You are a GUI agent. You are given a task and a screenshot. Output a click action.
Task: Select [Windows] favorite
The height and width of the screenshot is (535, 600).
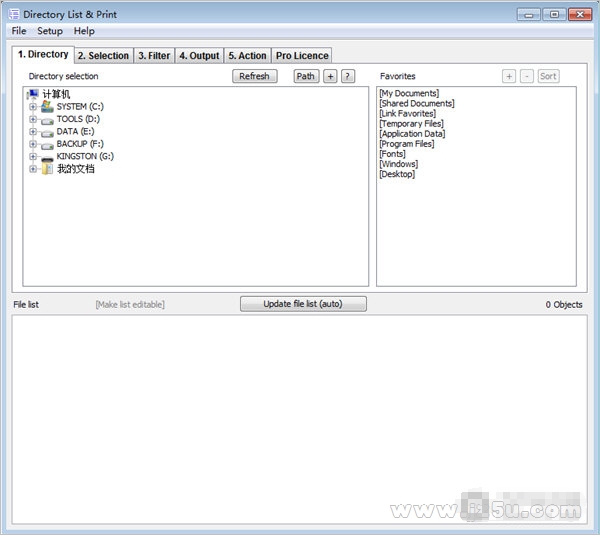[398, 164]
